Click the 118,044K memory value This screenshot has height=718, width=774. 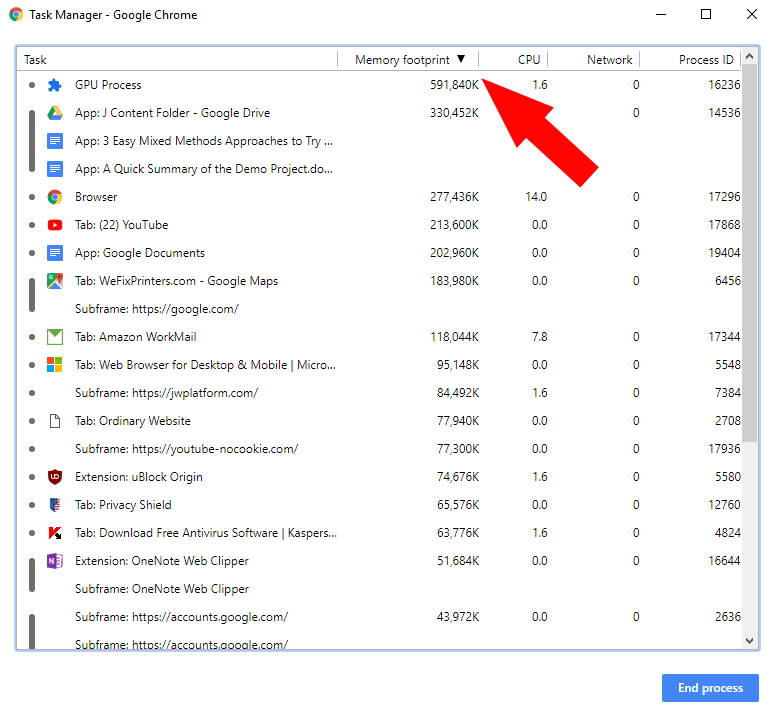pos(454,337)
